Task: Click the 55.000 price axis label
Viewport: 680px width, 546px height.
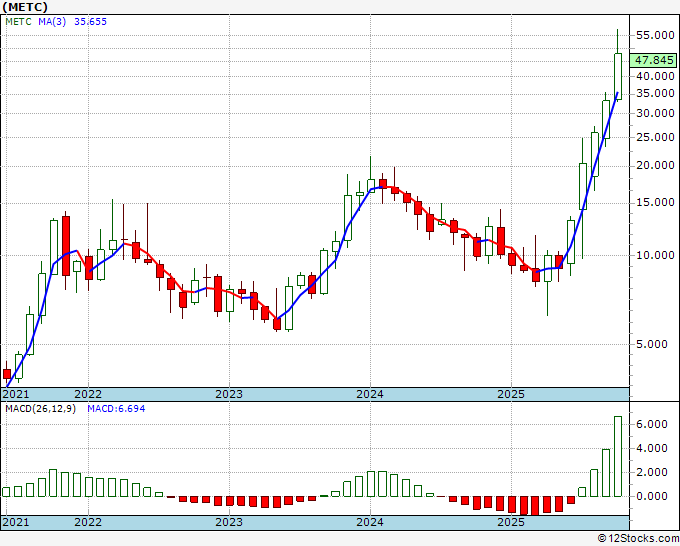Action: [655, 36]
